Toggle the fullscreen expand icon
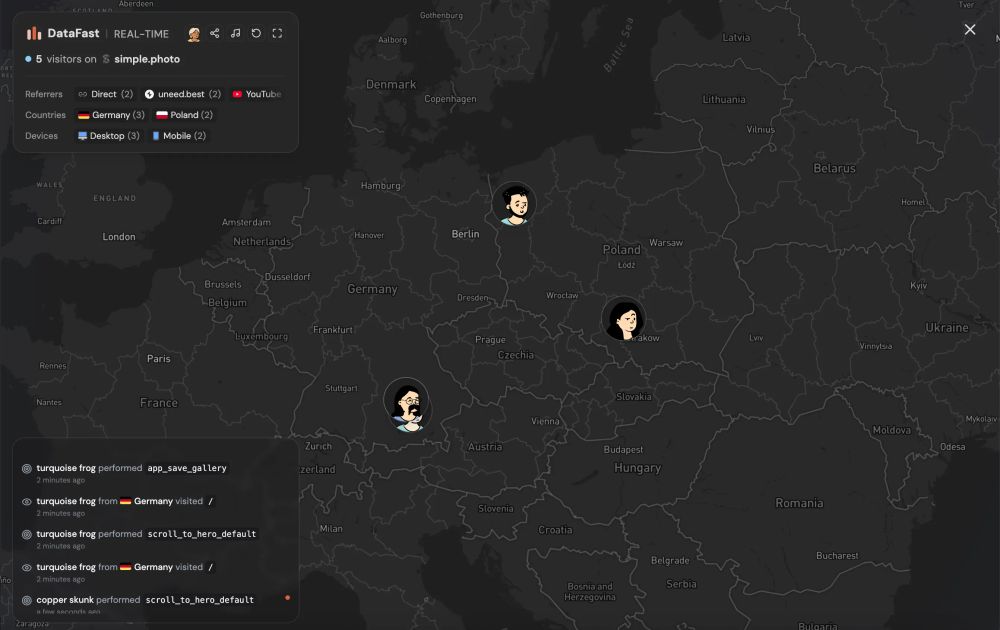Image resolution: width=1000 pixels, height=630 pixels. click(x=277, y=33)
